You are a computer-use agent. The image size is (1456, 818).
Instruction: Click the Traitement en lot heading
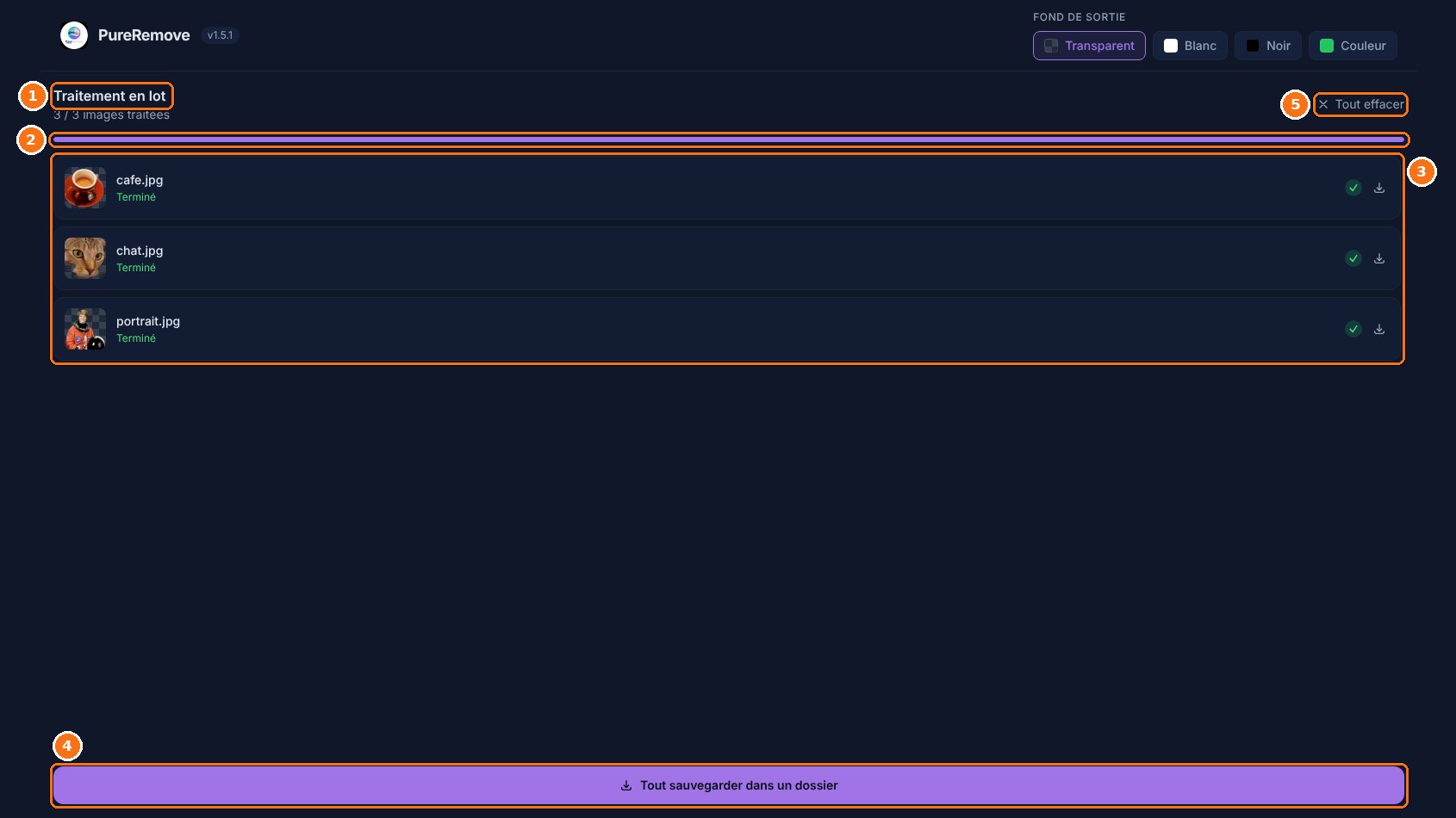[110, 96]
